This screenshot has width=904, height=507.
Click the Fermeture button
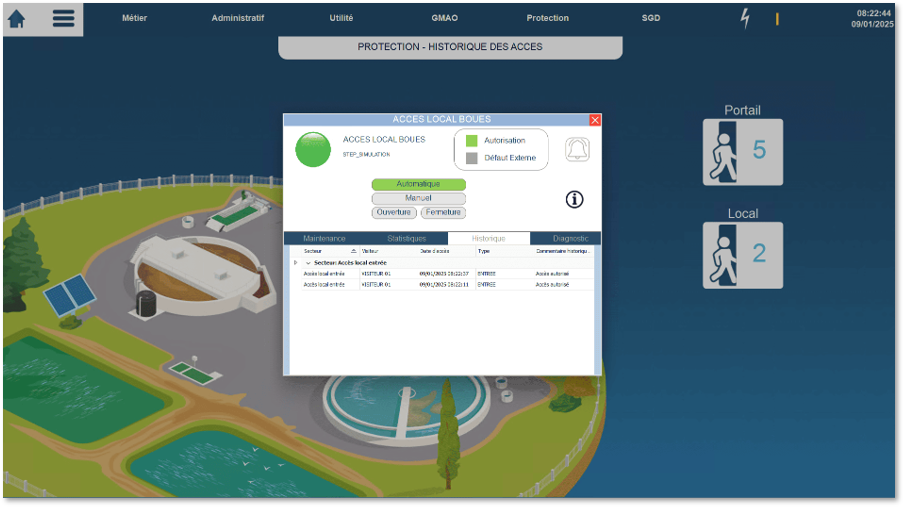(443, 212)
